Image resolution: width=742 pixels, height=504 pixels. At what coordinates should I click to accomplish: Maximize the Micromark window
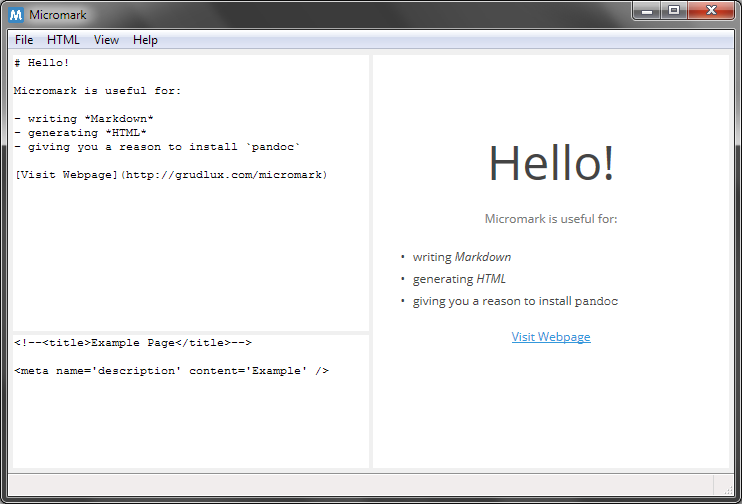[674, 10]
